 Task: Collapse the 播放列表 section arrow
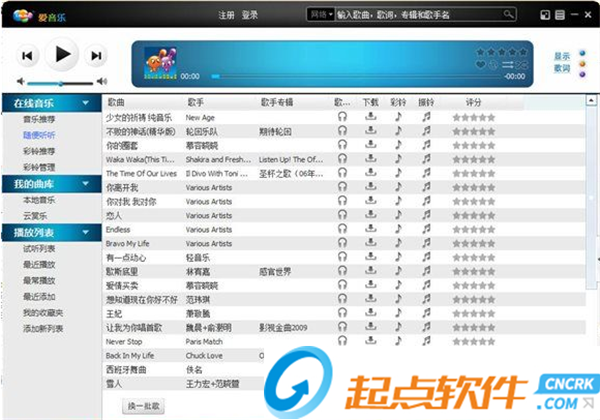coord(86,232)
